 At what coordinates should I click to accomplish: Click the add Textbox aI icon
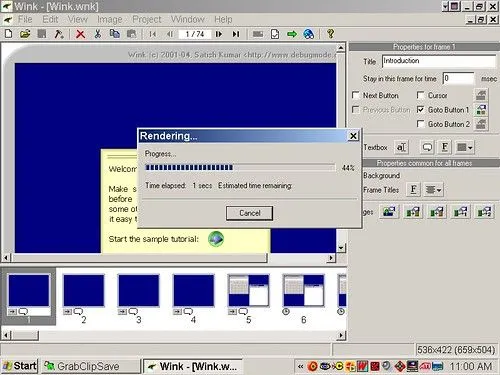pos(401,147)
